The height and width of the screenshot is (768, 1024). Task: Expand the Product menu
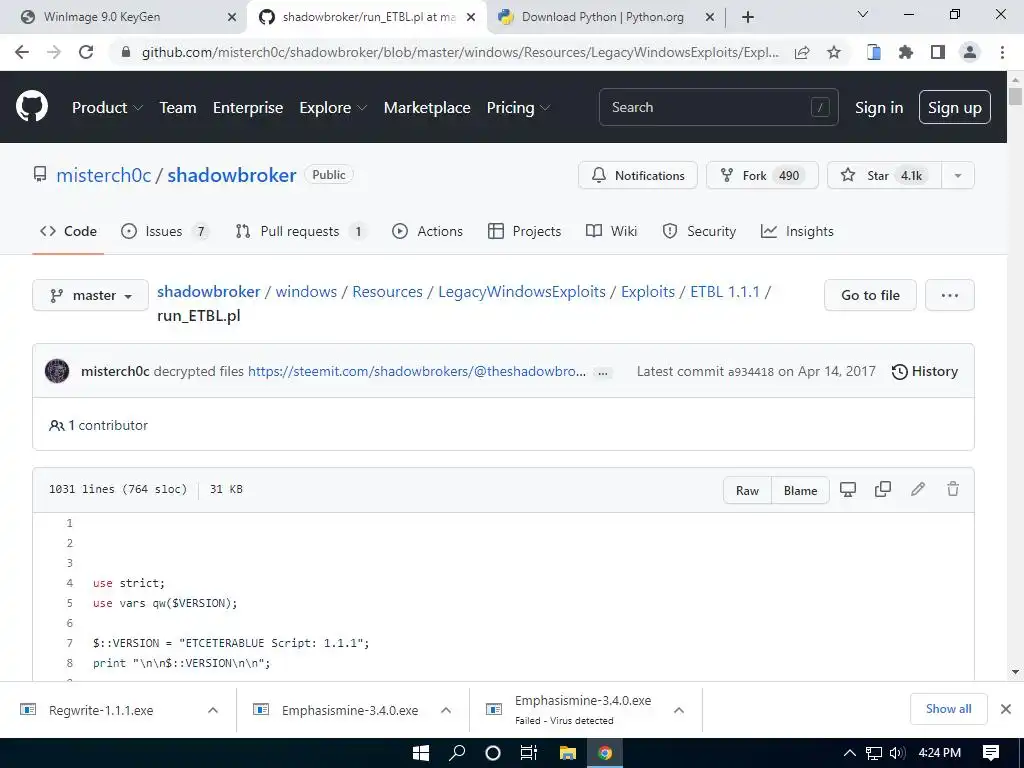point(107,107)
